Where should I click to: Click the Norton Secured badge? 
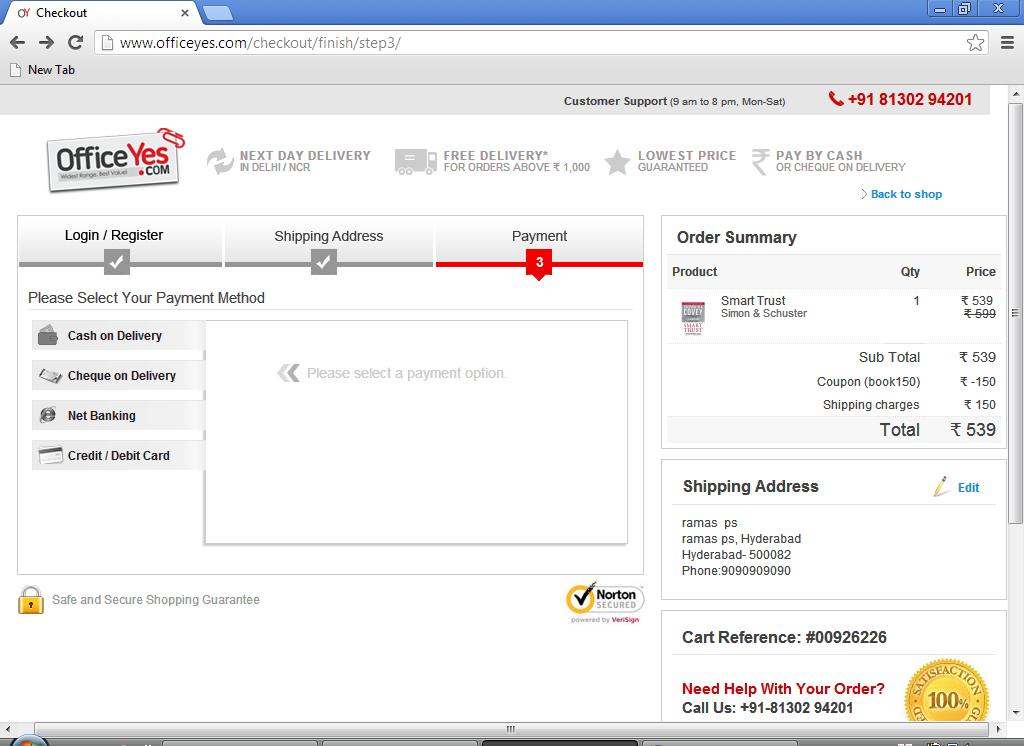[x=604, y=602]
